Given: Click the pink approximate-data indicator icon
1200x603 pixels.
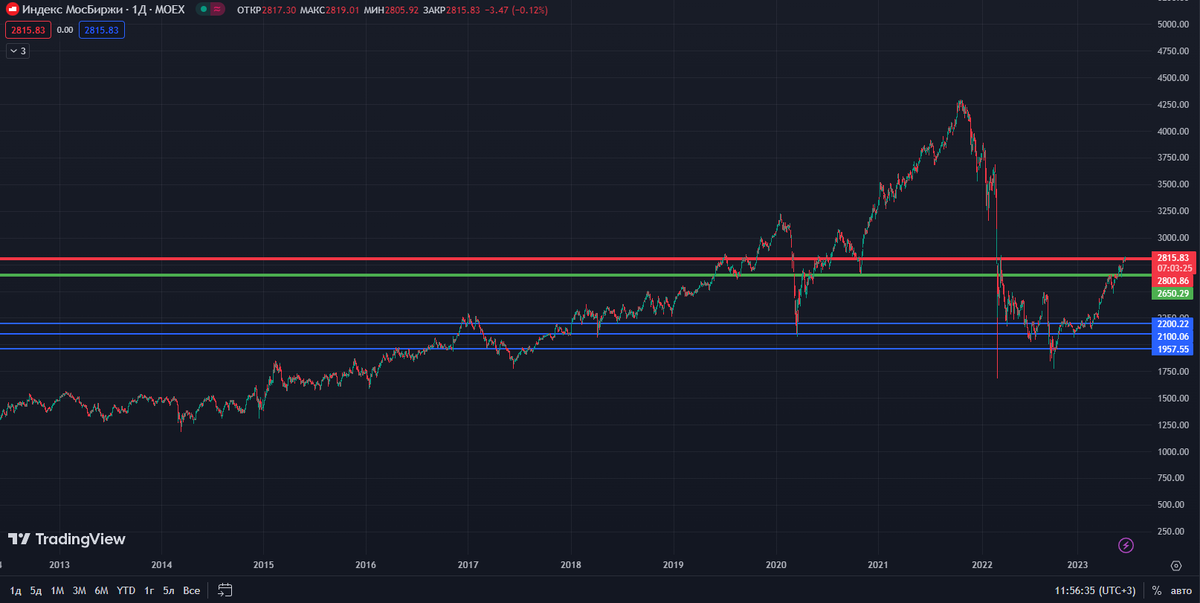Looking at the screenshot, I should [219, 9].
